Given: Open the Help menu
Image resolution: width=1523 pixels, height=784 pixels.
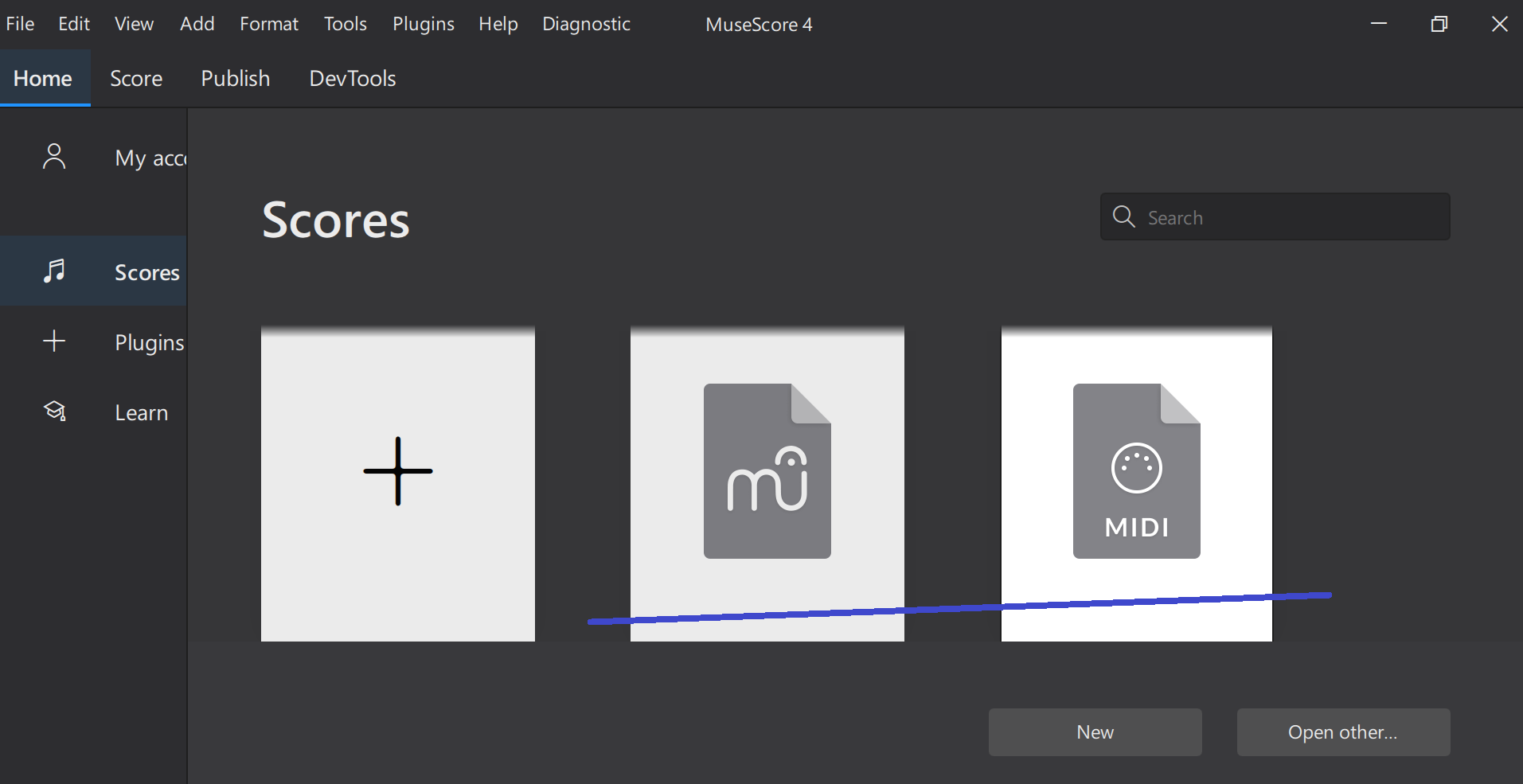Looking at the screenshot, I should pos(498,24).
